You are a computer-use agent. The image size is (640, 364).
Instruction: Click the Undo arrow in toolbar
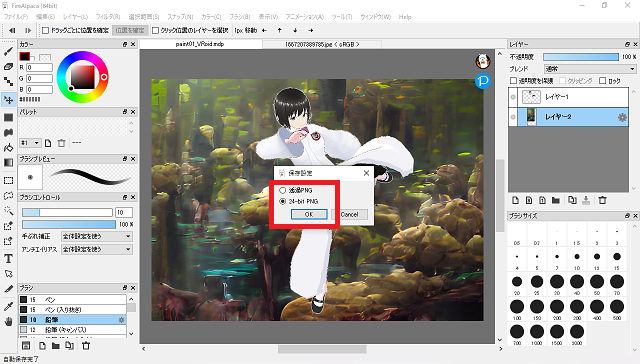[x=12, y=30]
